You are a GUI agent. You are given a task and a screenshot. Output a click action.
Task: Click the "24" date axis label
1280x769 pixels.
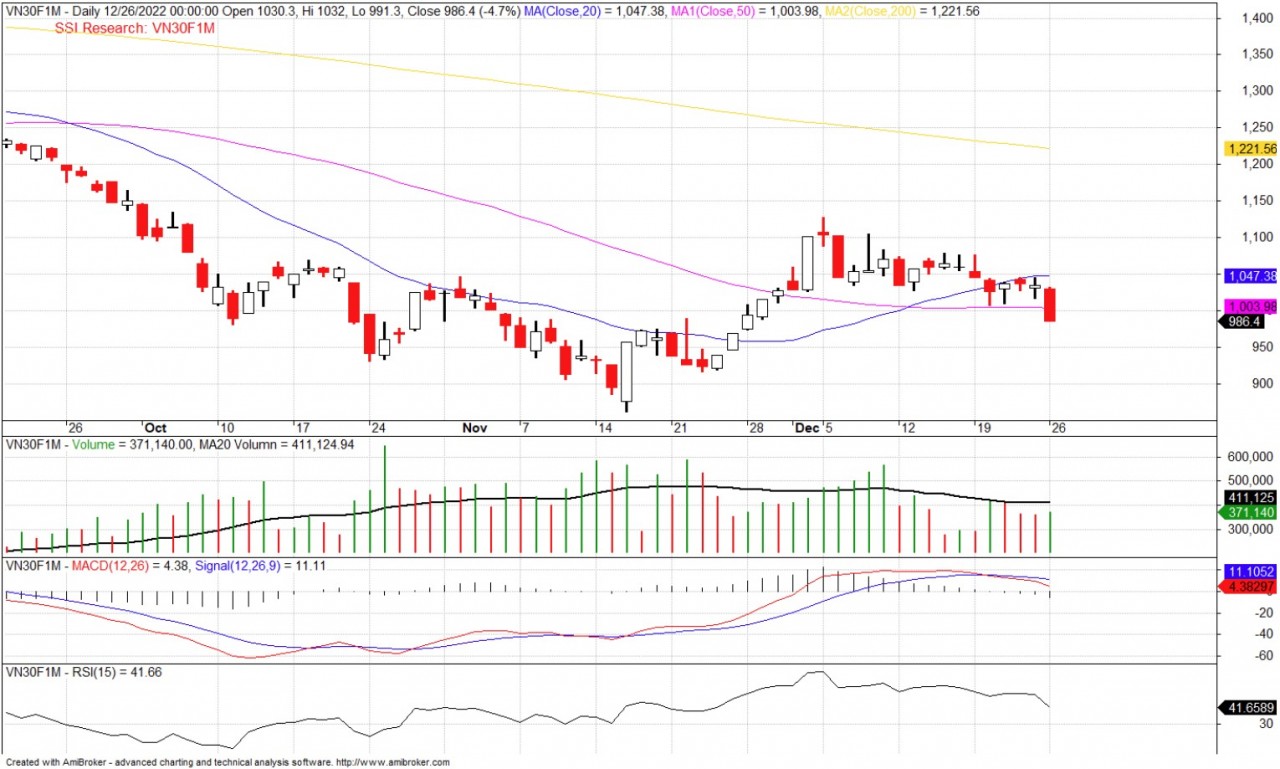click(x=376, y=428)
